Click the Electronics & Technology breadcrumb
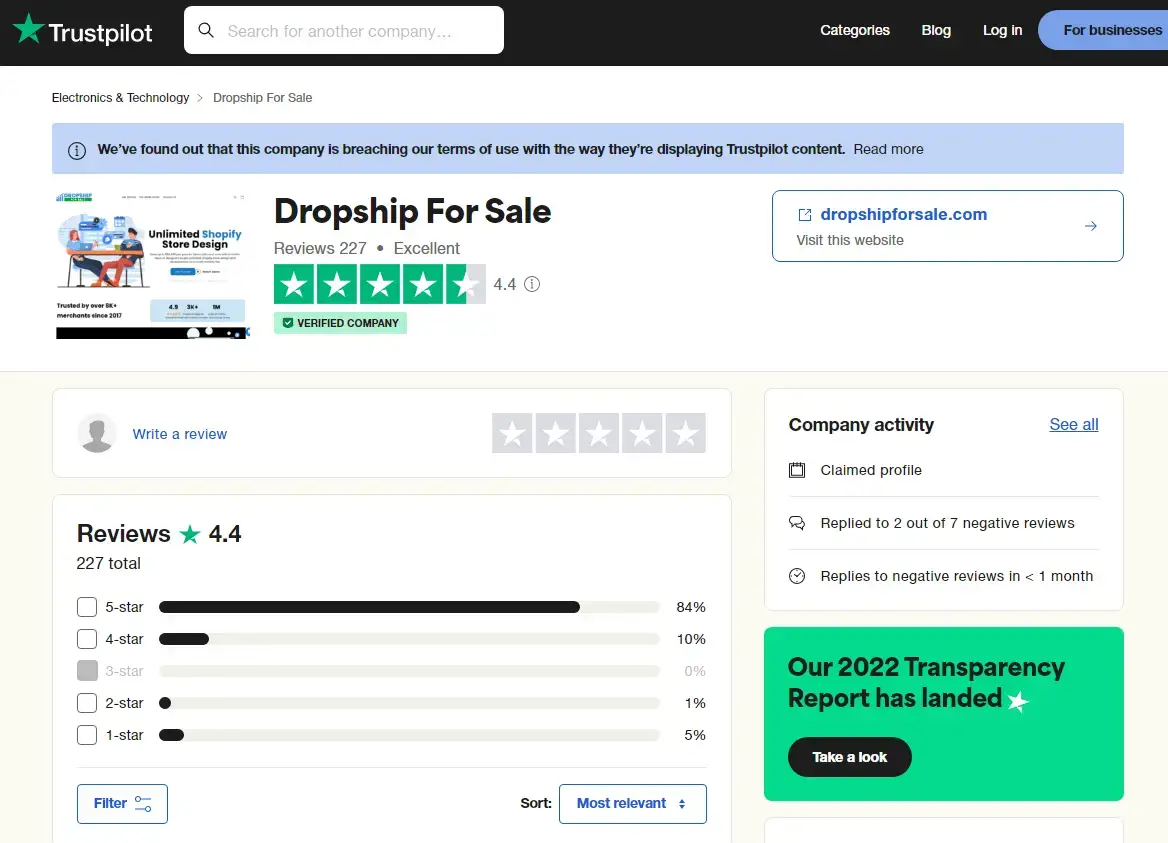 121,98
